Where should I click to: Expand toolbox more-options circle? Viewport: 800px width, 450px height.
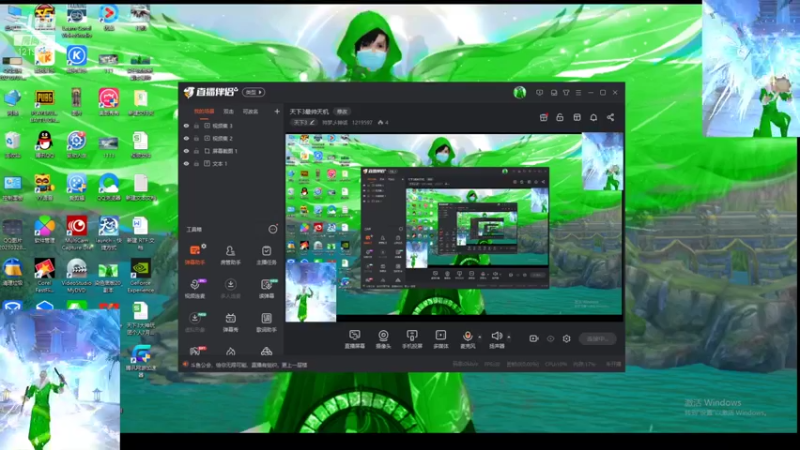click(273, 230)
